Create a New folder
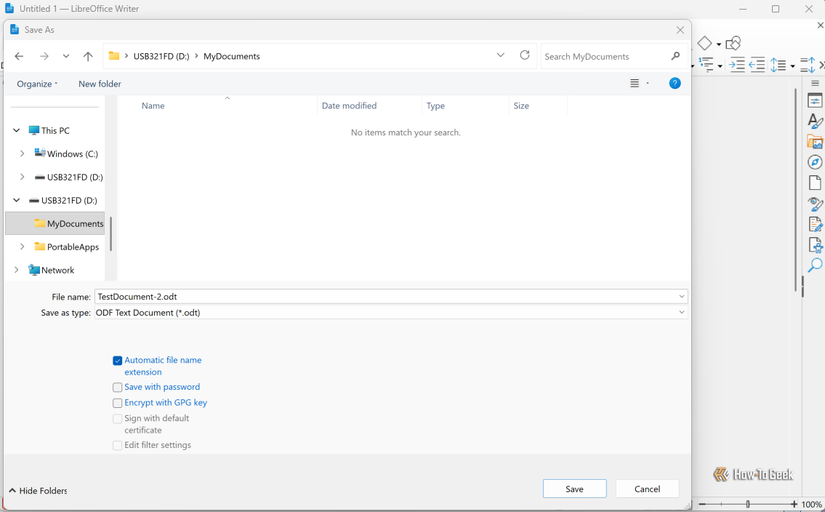825x512 pixels. (x=99, y=84)
